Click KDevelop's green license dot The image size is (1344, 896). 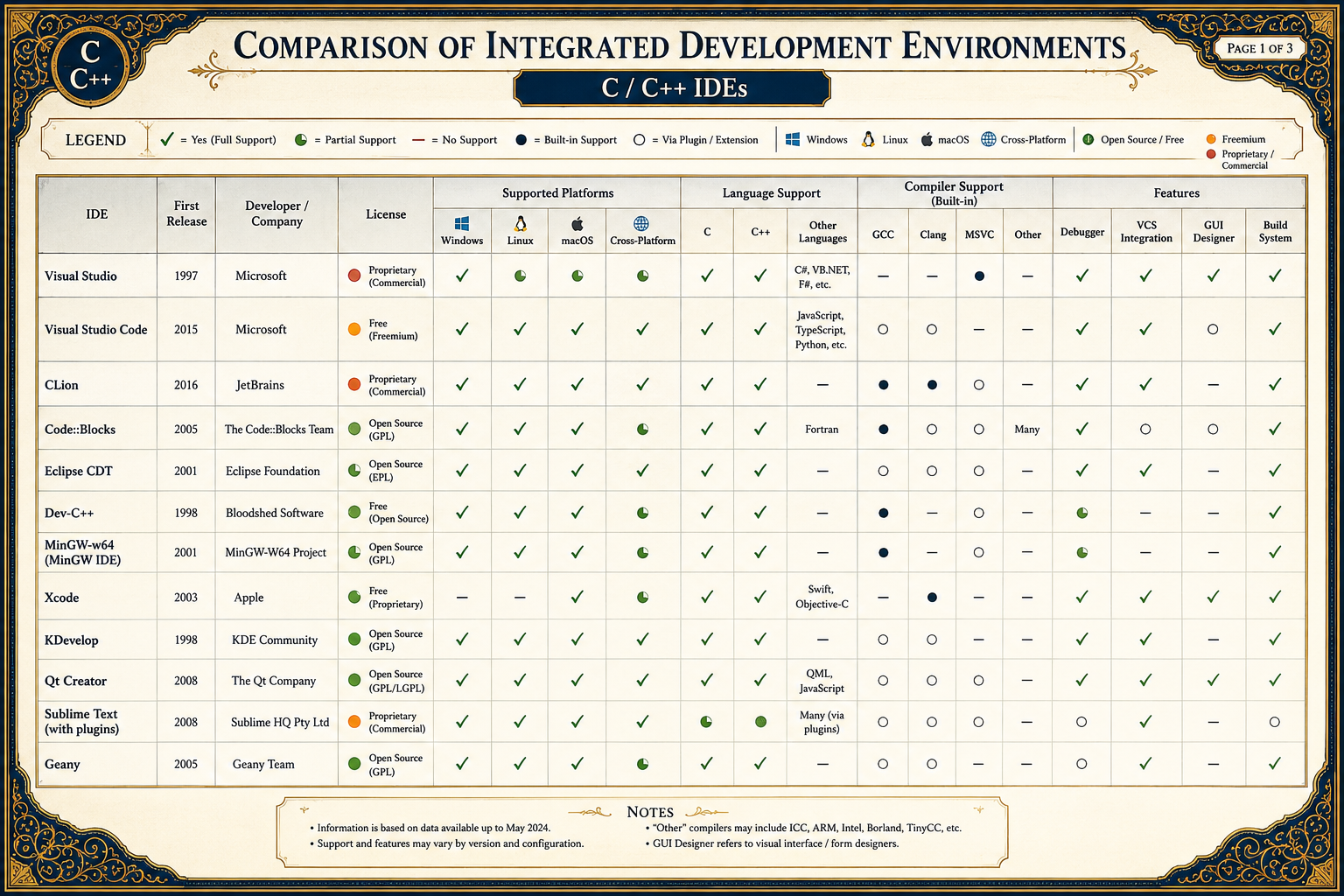pos(354,640)
